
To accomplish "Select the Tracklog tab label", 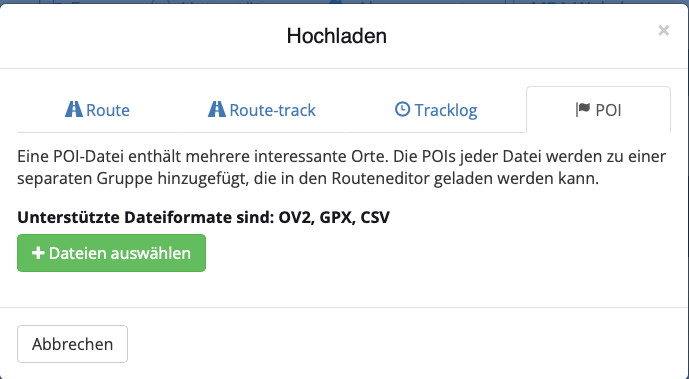I will [446, 110].
